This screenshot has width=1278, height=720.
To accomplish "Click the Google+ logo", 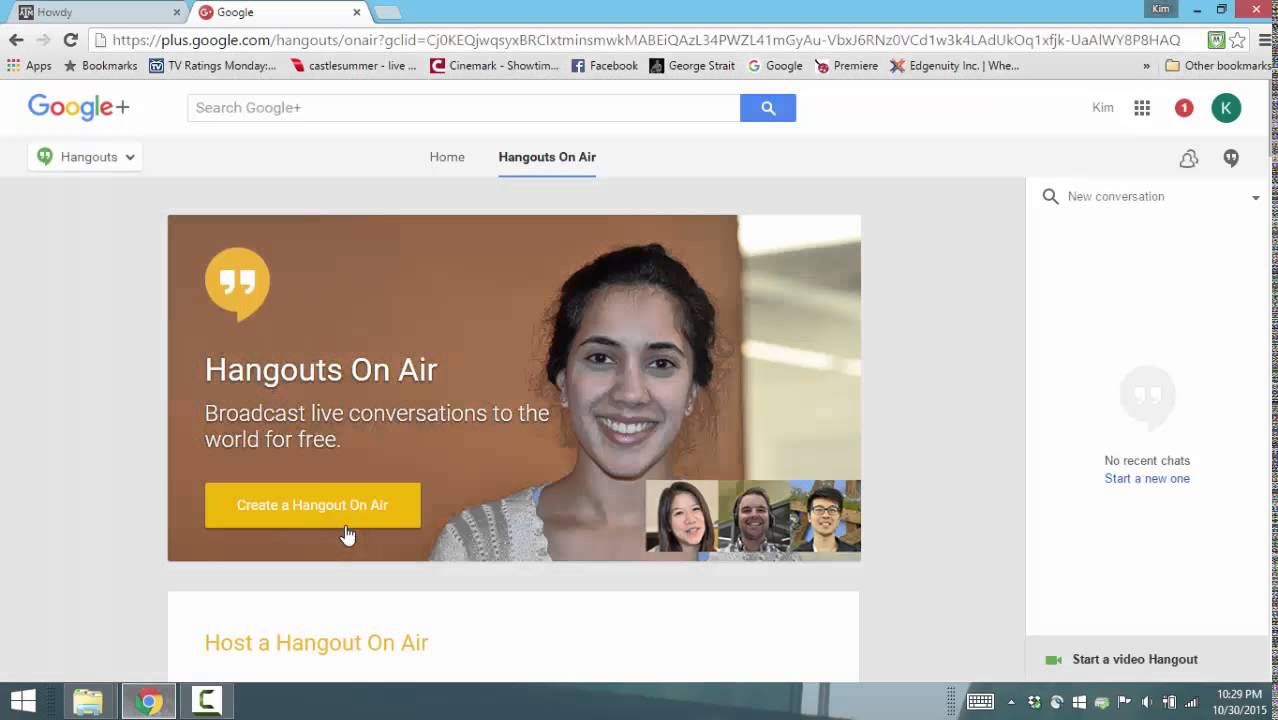I will 78,107.
